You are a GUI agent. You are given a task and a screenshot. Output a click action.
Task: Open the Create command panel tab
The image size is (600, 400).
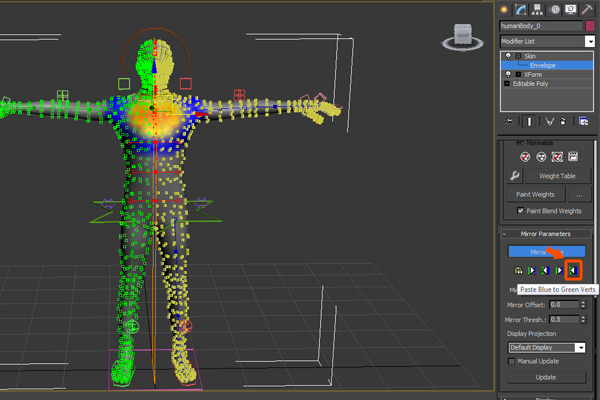(505, 10)
